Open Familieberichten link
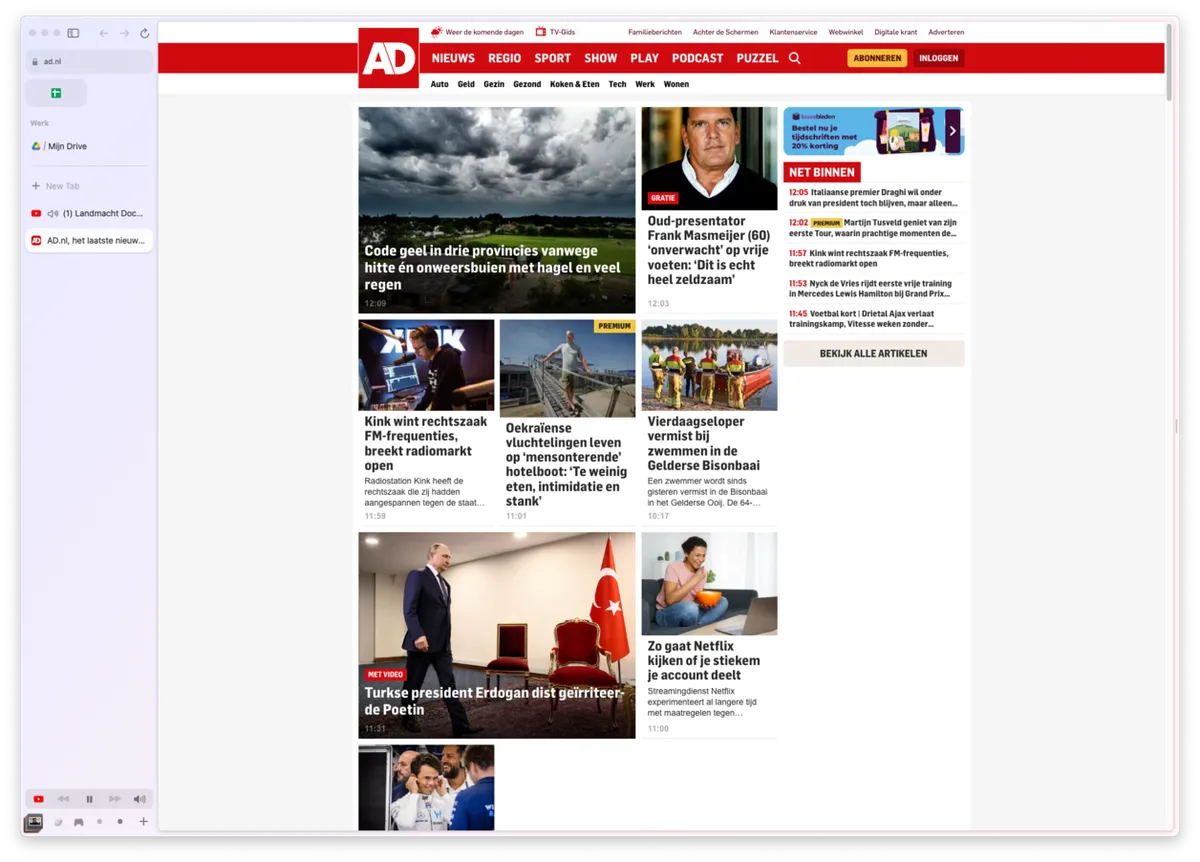 click(x=655, y=32)
